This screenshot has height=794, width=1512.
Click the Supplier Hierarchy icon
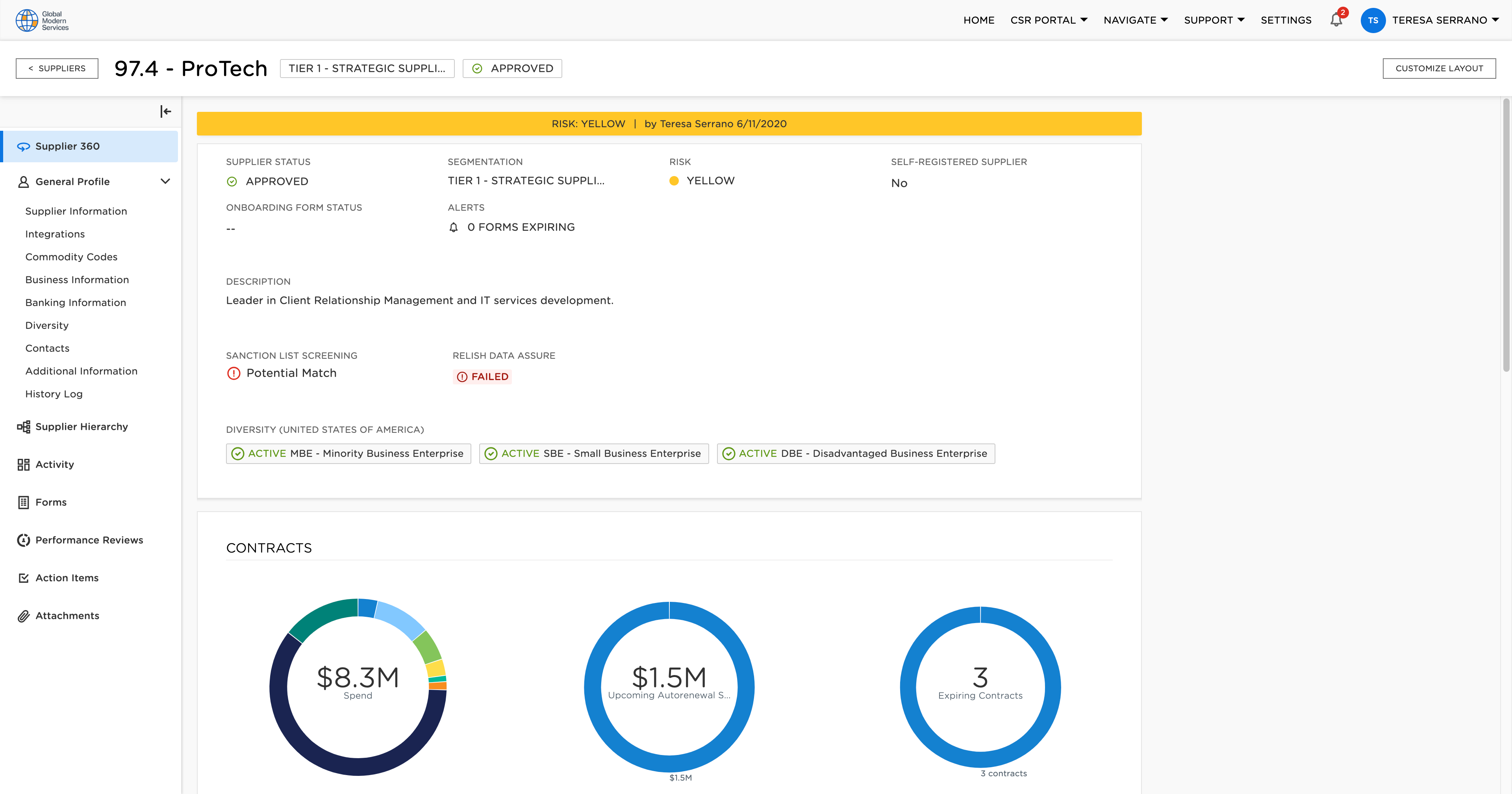pyautogui.click(x=24, y=427)
